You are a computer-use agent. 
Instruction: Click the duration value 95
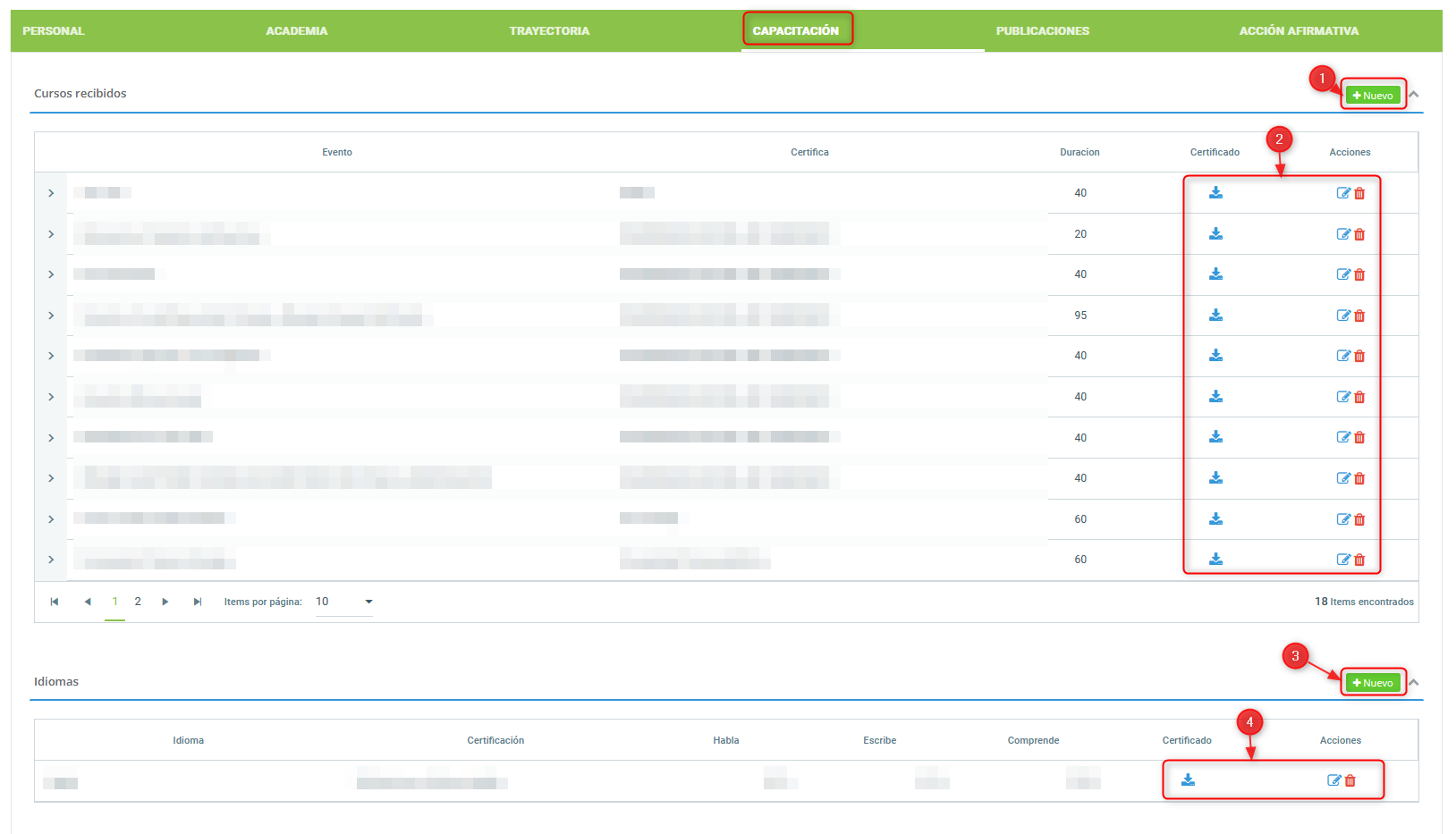coord(1080,316)
